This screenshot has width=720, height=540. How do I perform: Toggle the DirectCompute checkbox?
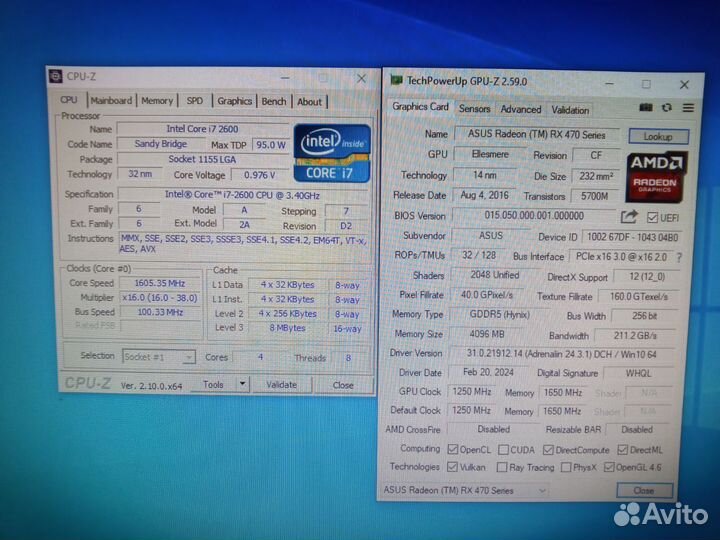[548, 450]
